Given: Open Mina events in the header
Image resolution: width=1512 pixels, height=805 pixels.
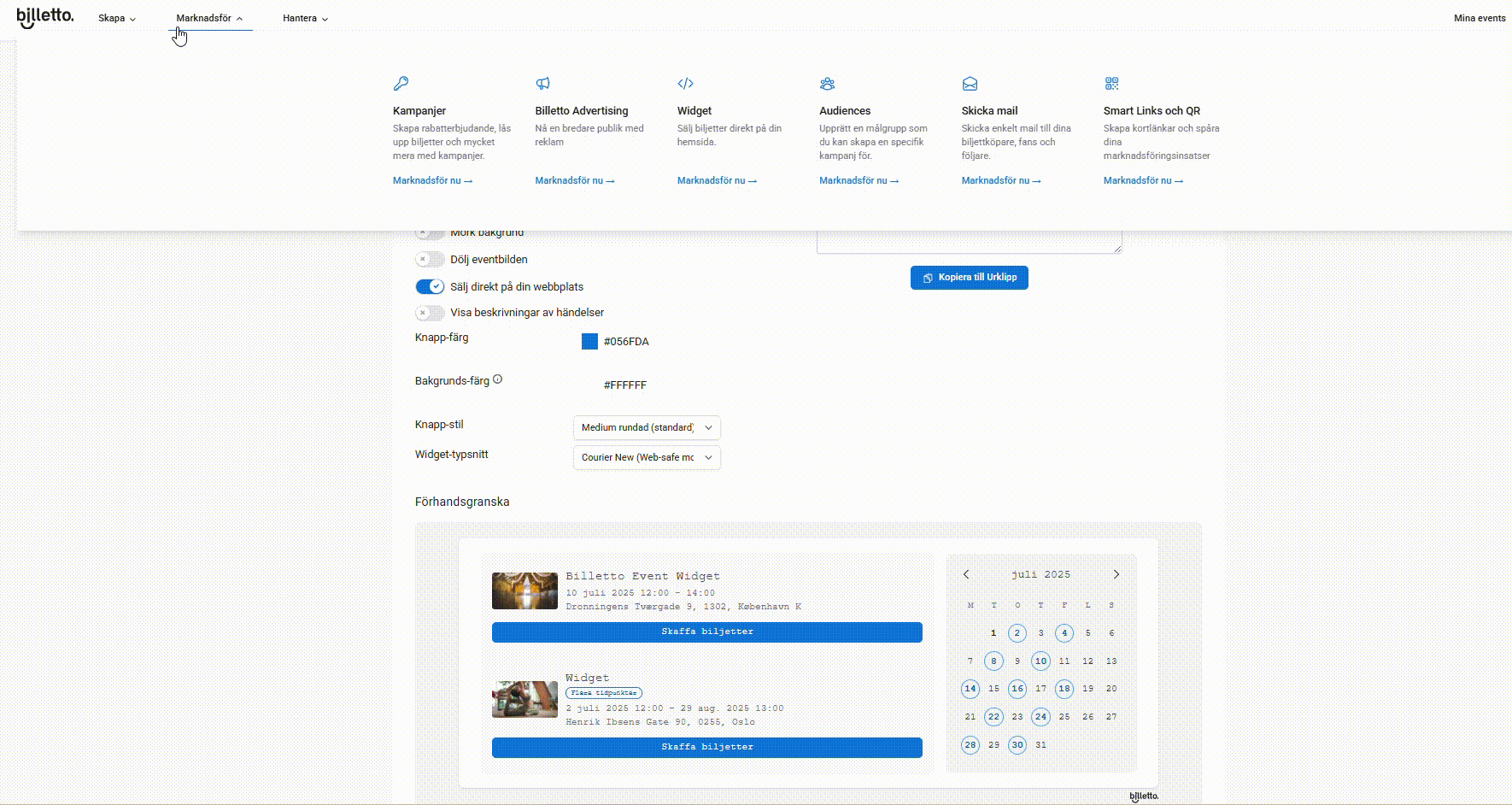Looking at the screenshot, I should pyautogui.click(x=1479, y=18).
